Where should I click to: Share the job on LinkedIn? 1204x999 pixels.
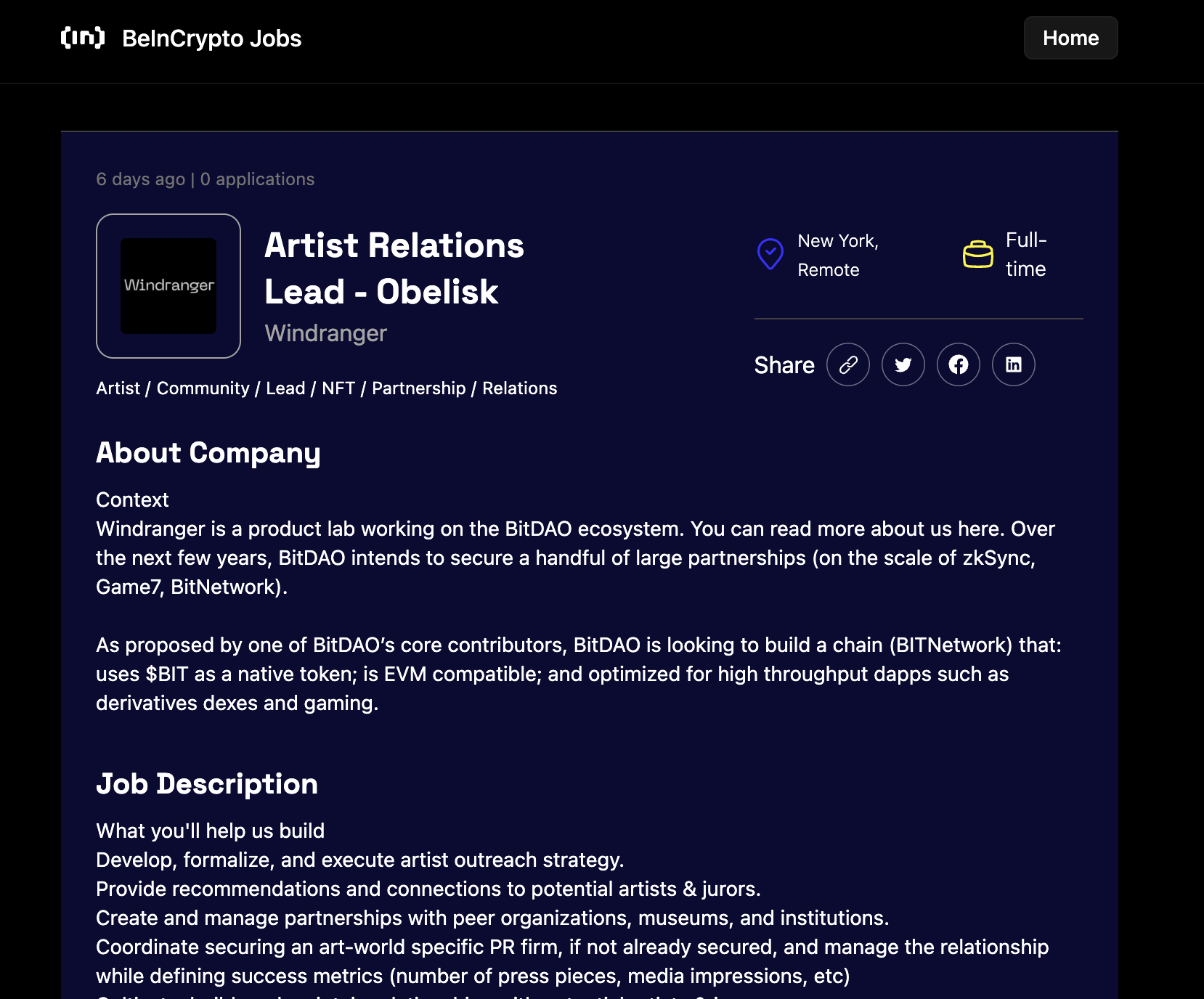point(1013,364)
